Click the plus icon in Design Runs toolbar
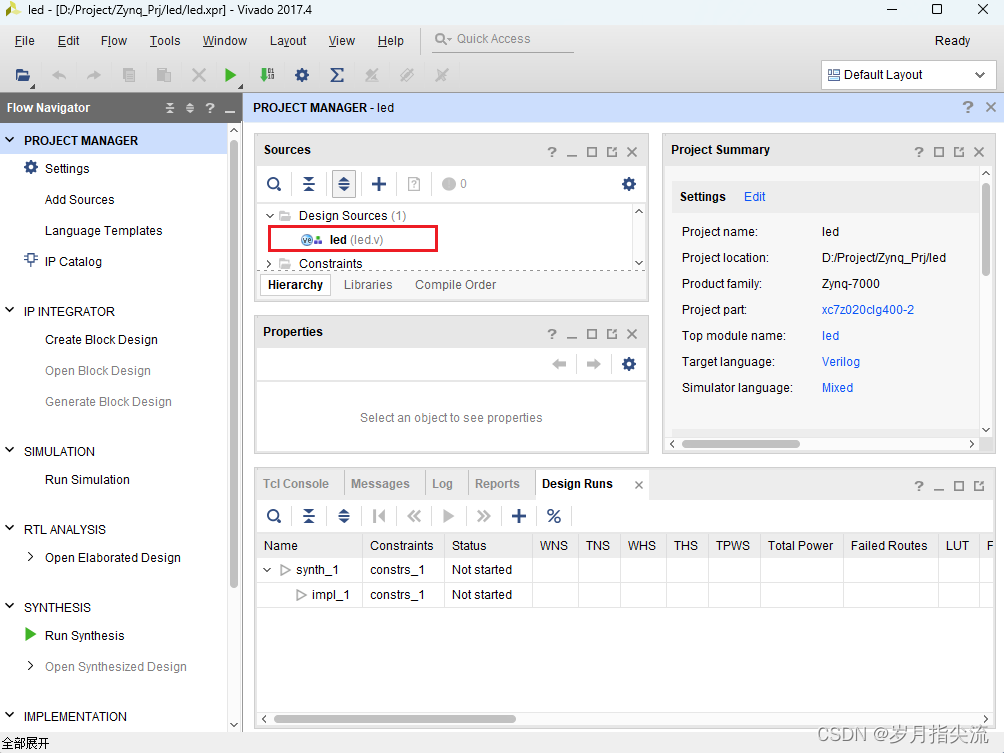1004x753 pixels. pyautogui.click(x=518, y=516)
